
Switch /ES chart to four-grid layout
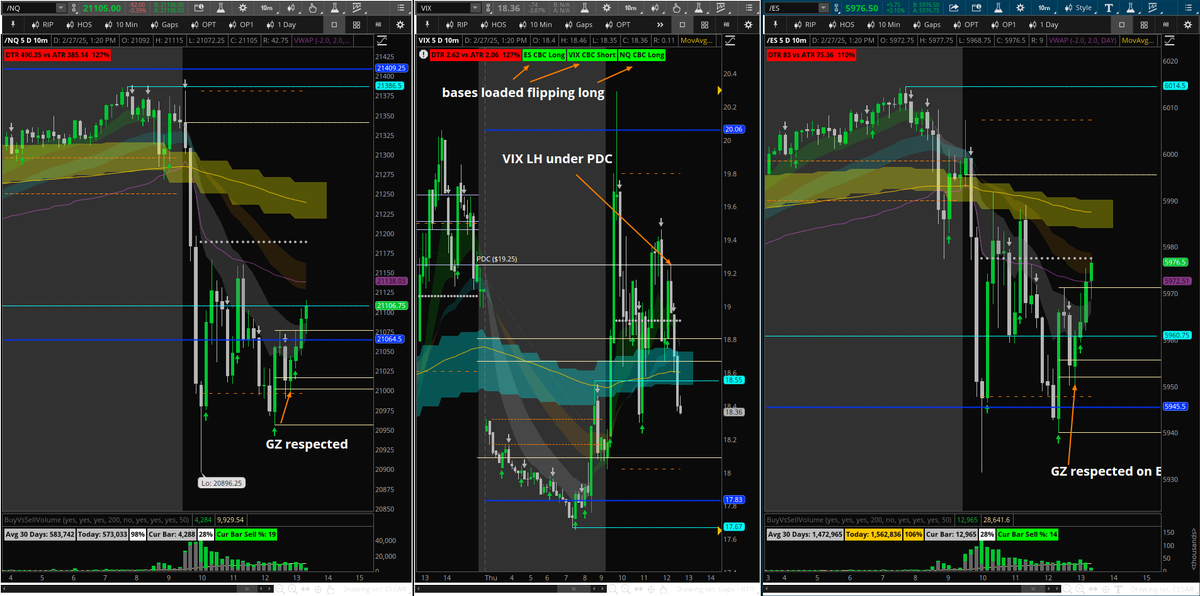click(1144, 25)
